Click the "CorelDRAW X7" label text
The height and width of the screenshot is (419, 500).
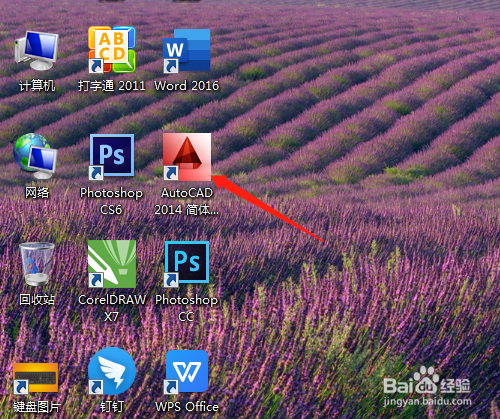(112, 308)
